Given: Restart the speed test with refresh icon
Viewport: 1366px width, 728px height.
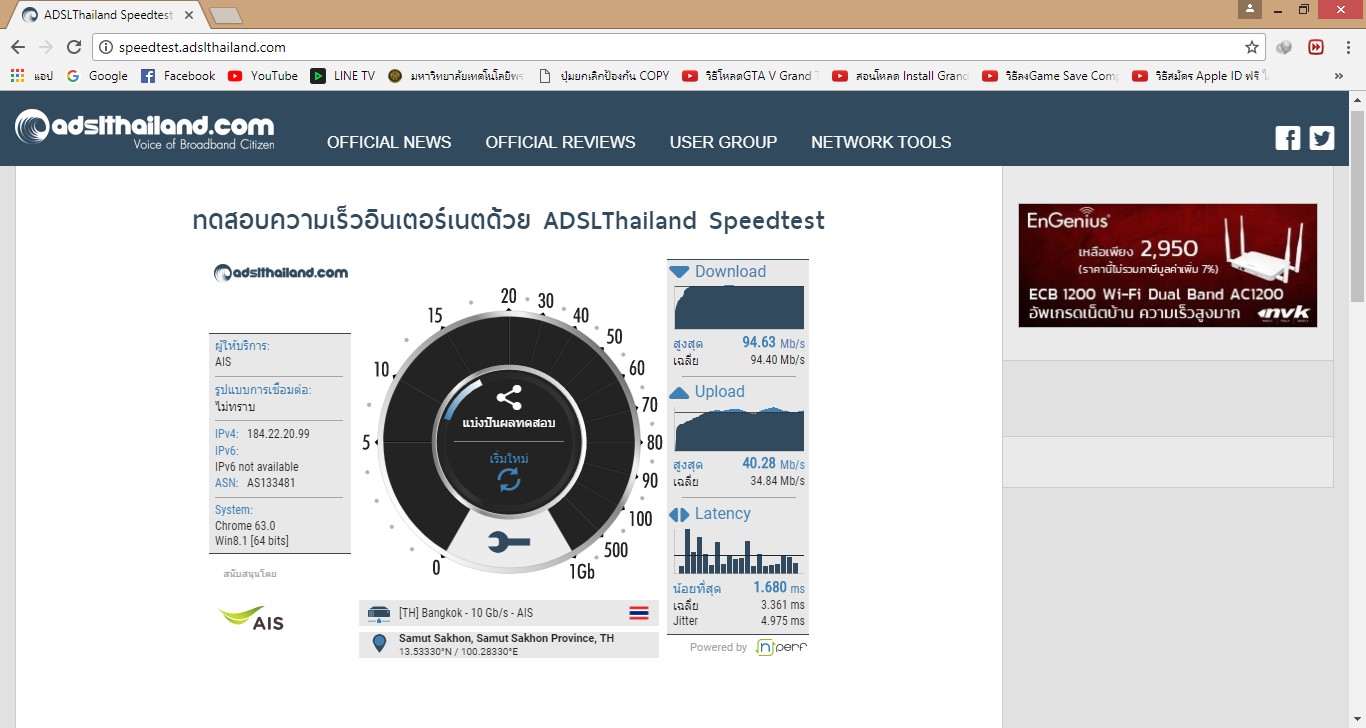Looking at the screenshot, I should [509, 480].
